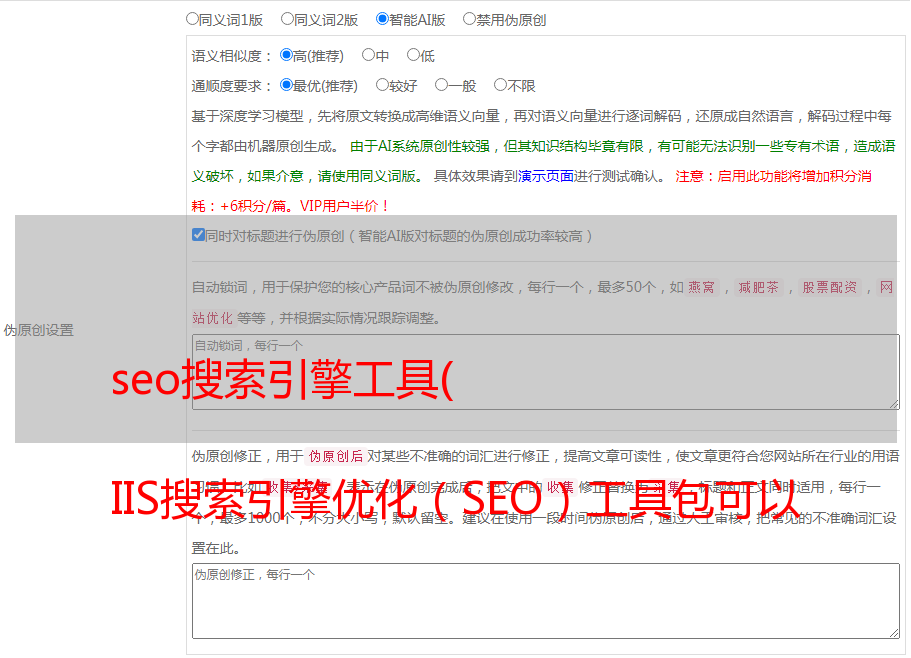Screen dimensions: 911x658
Task: Select the 同义词1版 radio option
Action: click(192, 19)
